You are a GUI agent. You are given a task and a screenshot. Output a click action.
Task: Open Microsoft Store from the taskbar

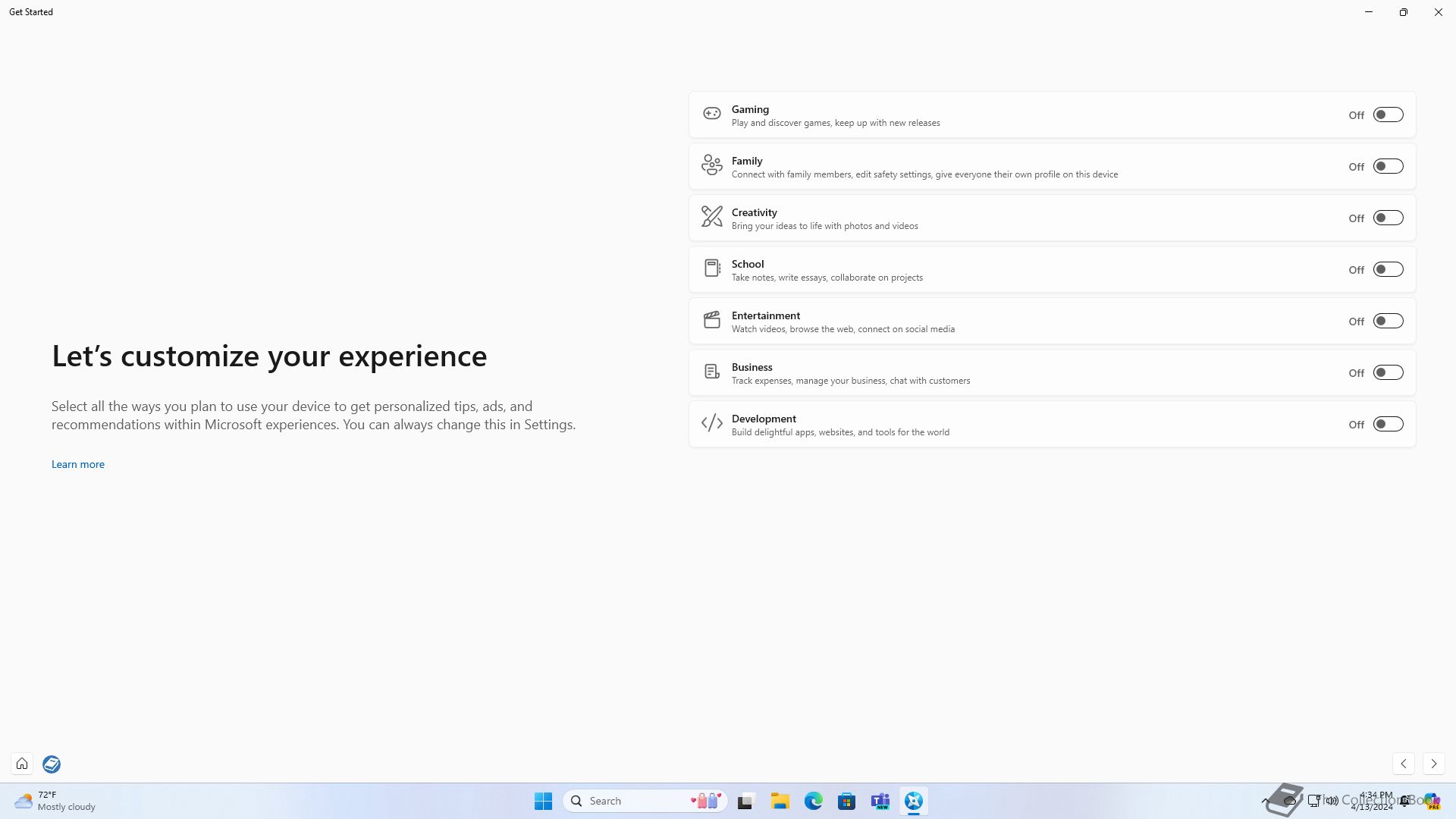tap(846, 801)
